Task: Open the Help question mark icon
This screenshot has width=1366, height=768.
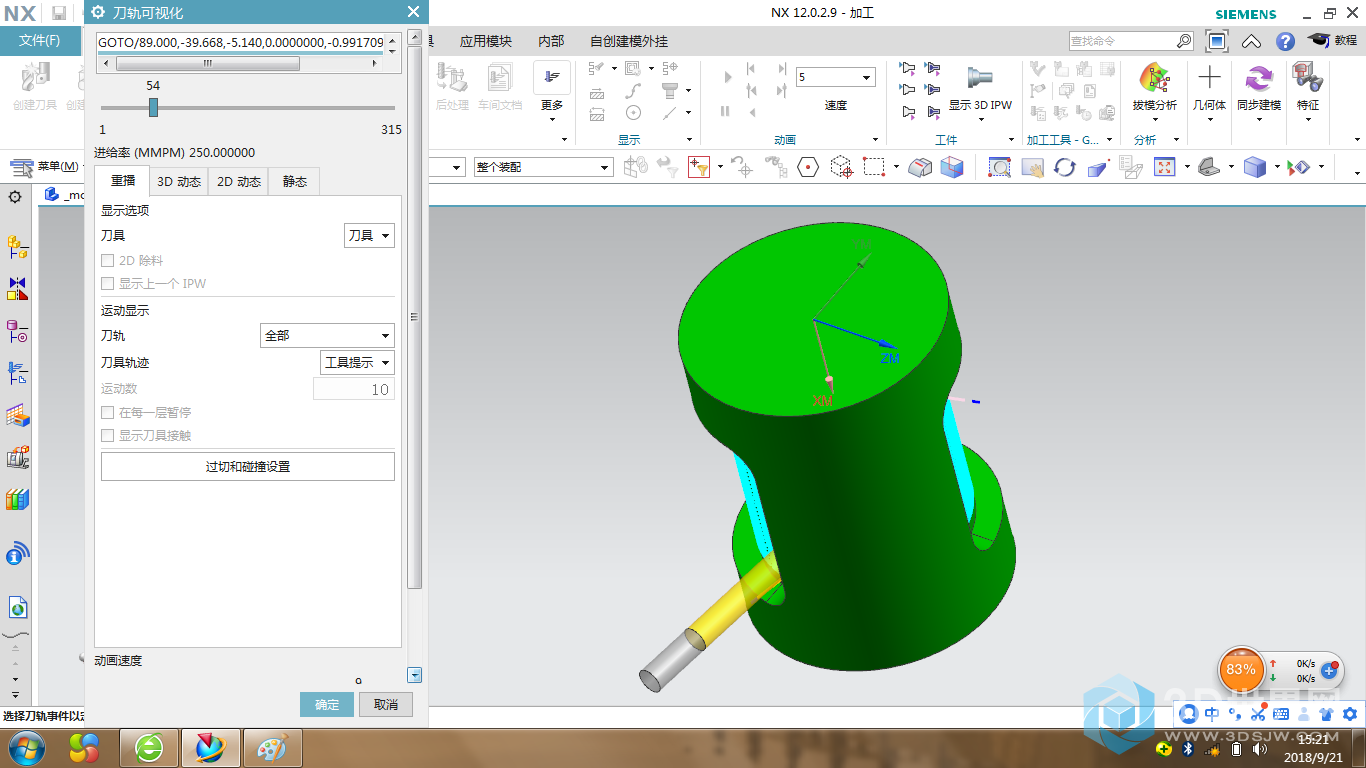Action: point(1286,41)
